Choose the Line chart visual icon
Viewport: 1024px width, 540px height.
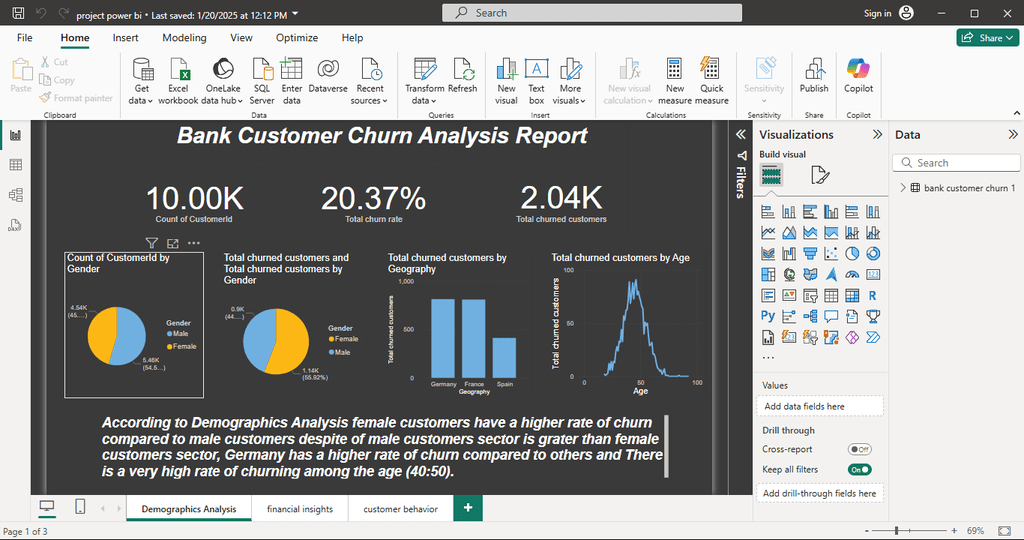point(768,232)
